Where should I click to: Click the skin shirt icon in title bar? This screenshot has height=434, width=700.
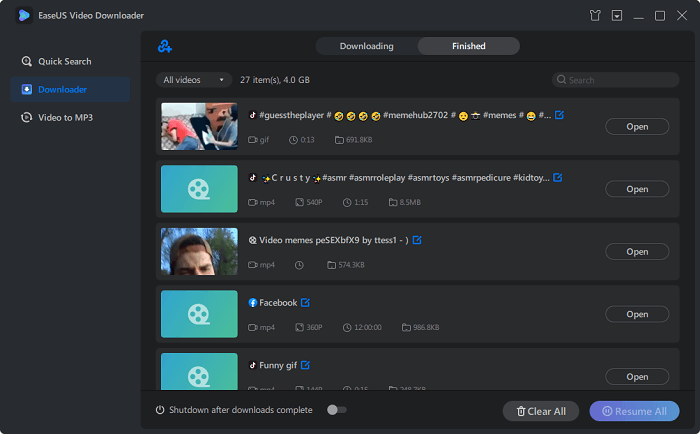[597, 16]
